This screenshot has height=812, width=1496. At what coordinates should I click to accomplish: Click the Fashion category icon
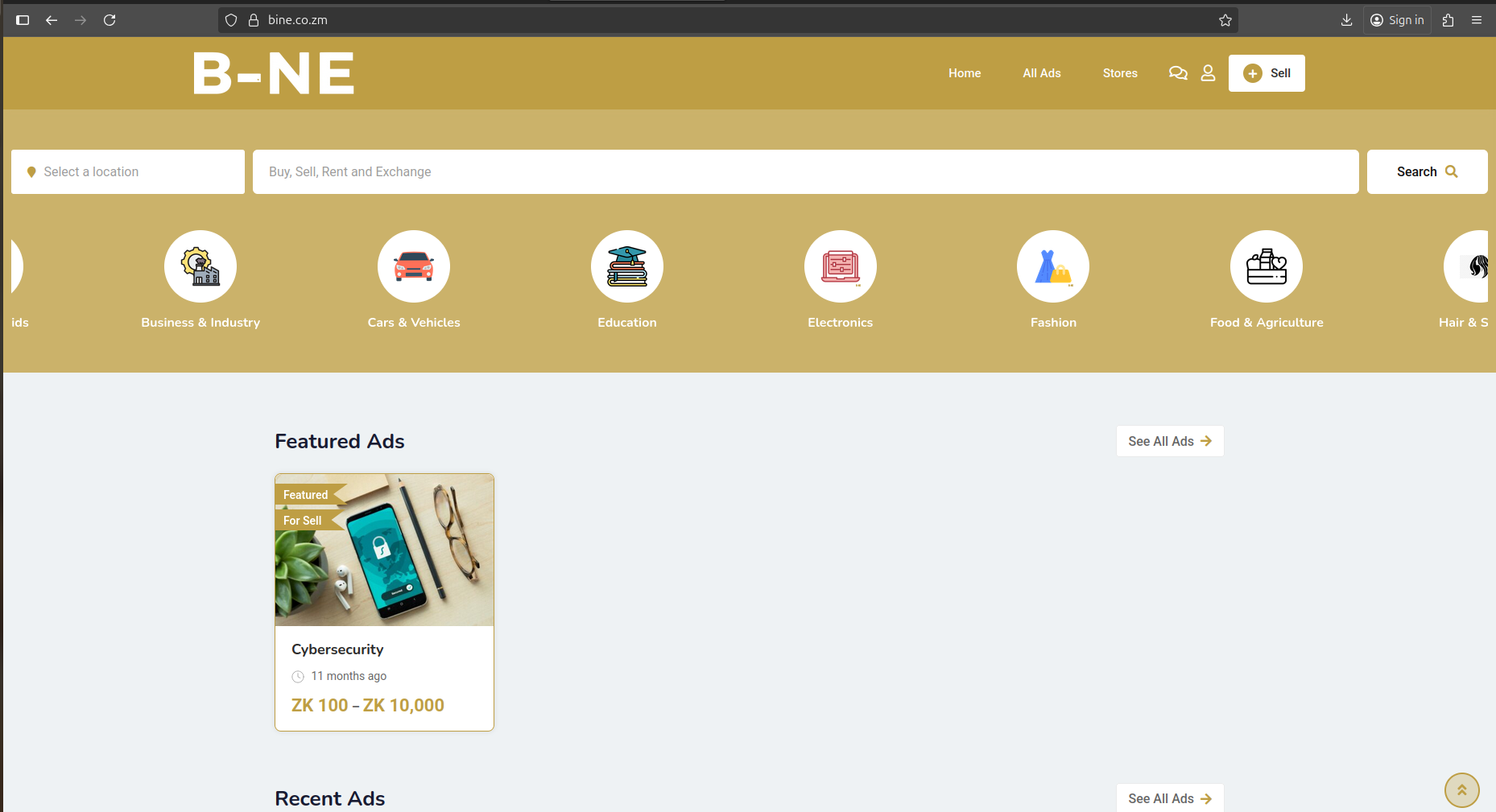[1053, 266]
